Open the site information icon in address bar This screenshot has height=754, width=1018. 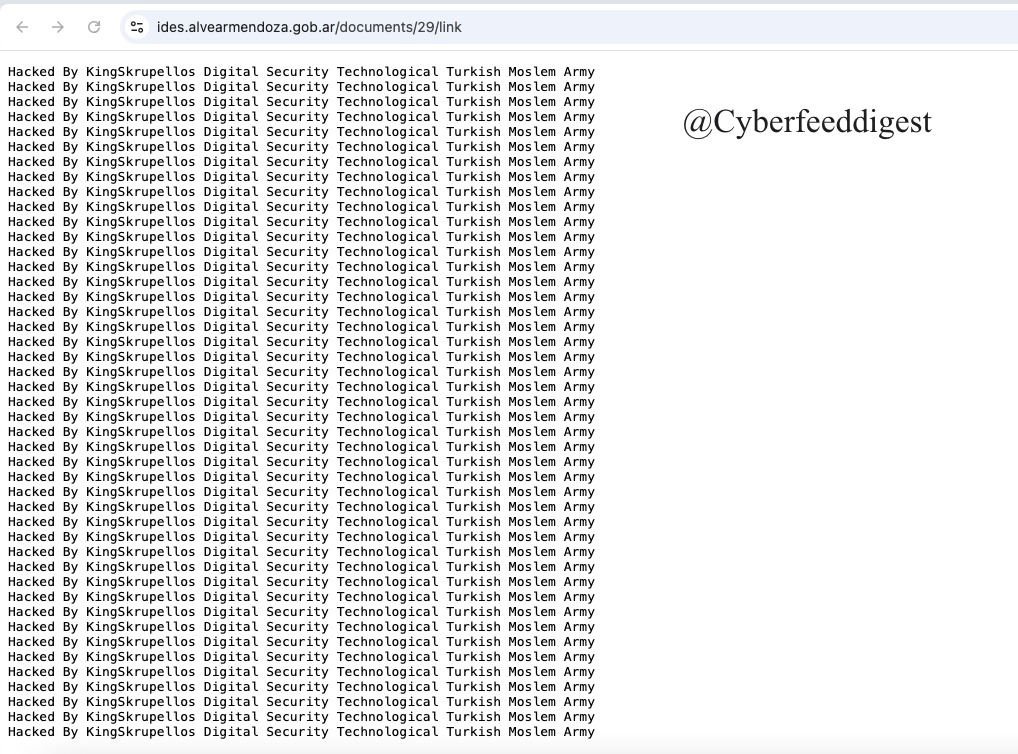click(x=137, y=27)
